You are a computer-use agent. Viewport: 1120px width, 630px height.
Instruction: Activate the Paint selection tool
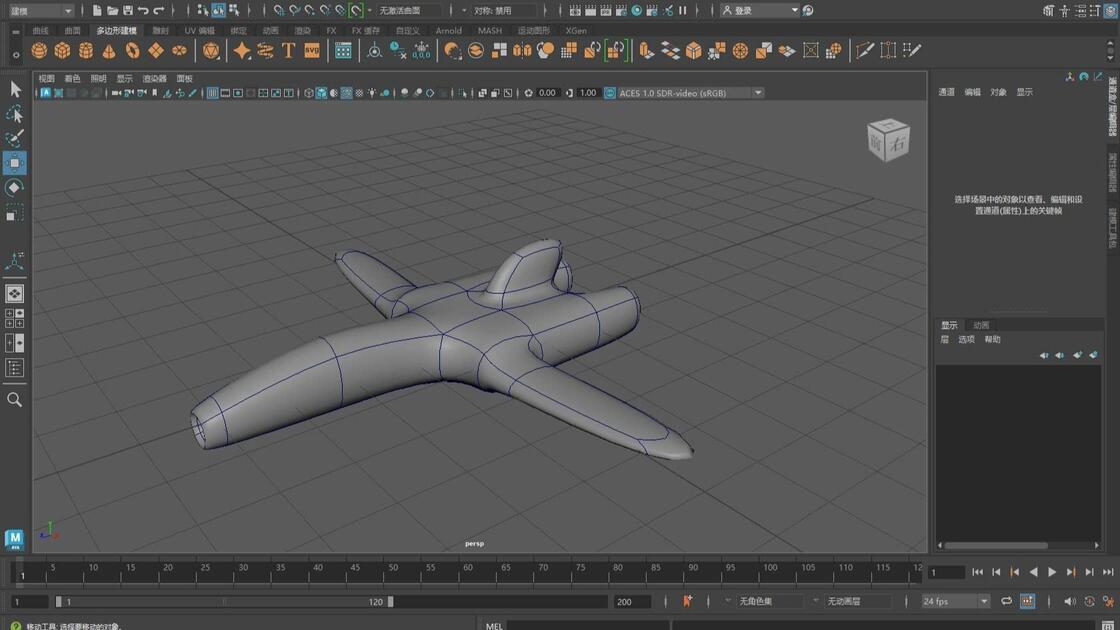(x=14, y=138)
